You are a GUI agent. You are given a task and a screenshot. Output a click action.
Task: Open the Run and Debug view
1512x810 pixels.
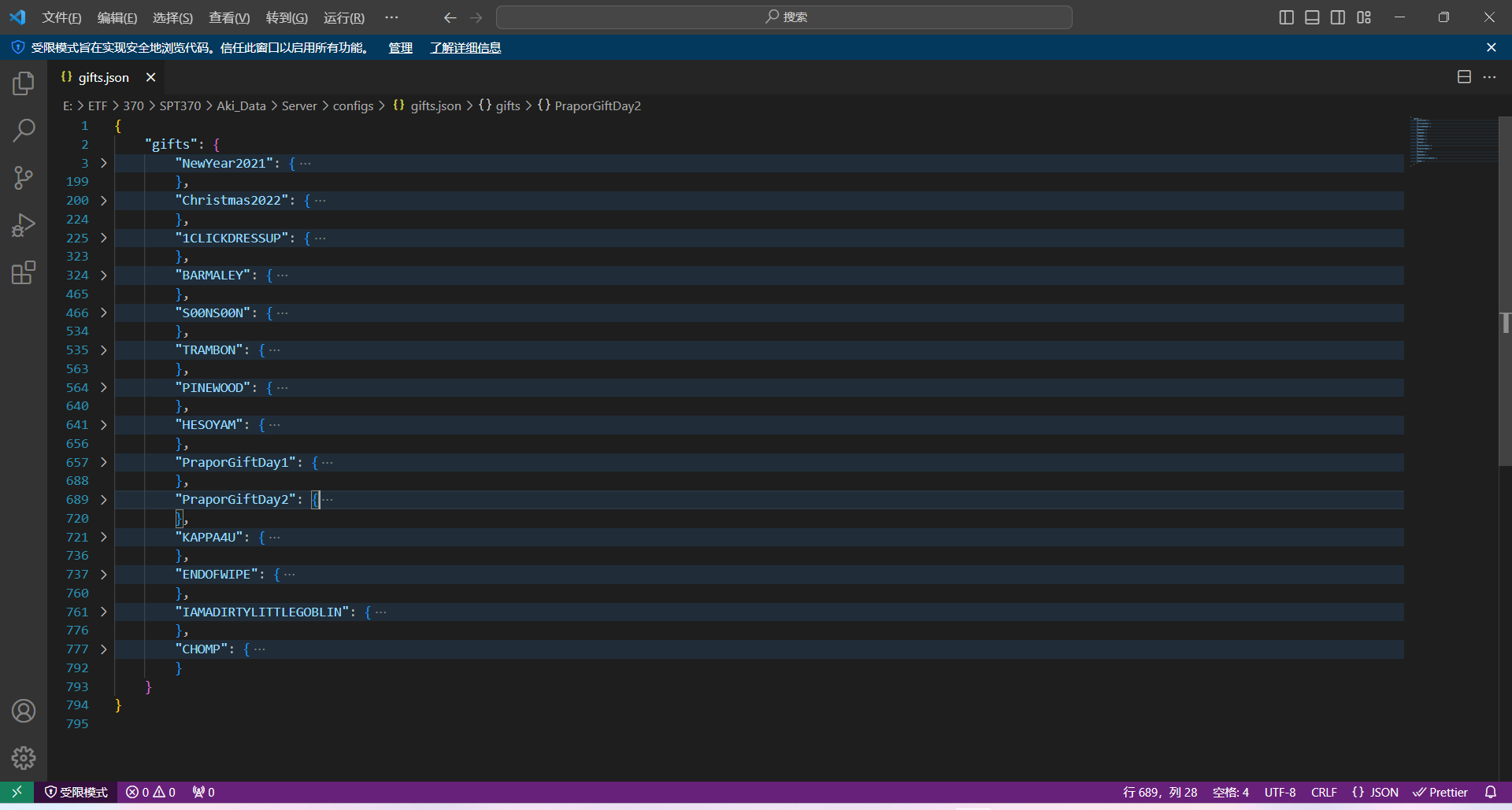pos(24,226)
